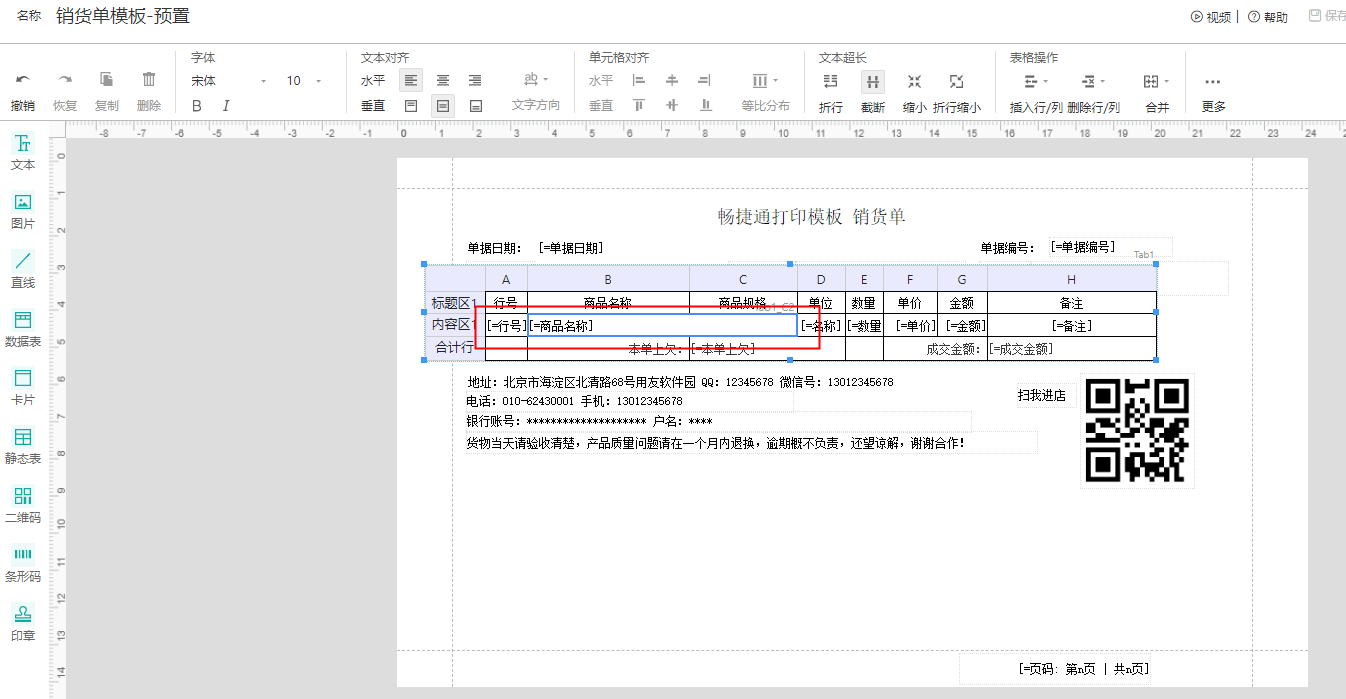Click the 撤销 (undo) icon
The height and width of the screenshot is (699, 1346).
[22, 82]
